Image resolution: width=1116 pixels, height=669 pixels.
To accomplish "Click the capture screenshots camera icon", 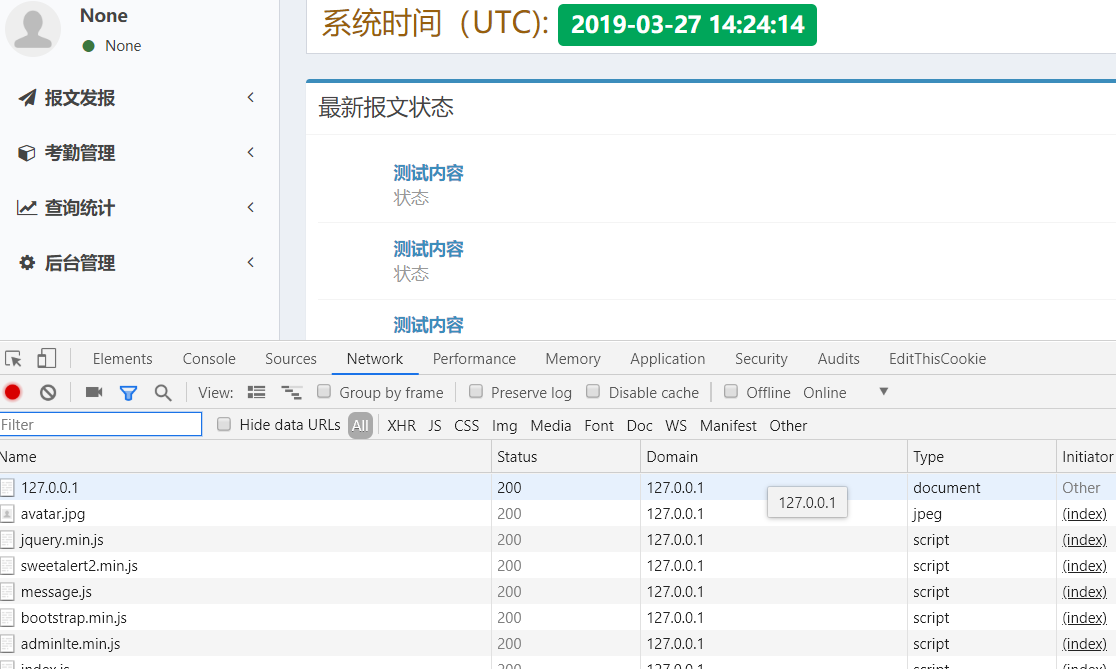I will point(94,392).
